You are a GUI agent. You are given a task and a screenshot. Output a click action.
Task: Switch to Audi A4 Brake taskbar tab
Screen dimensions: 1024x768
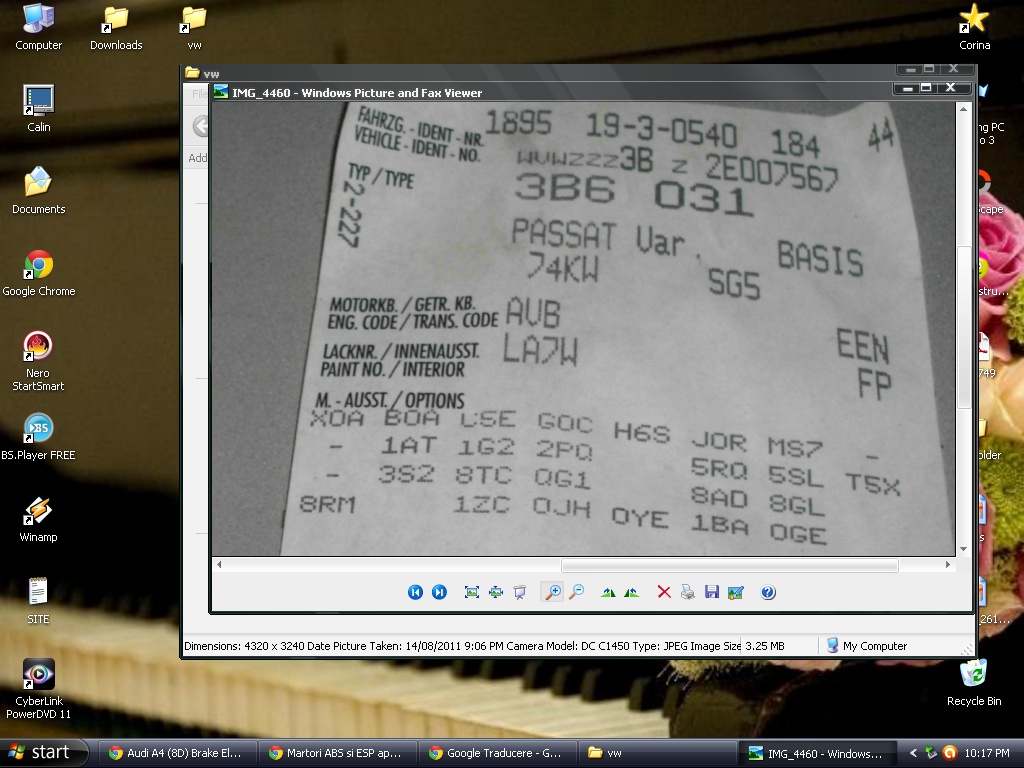[x=176, y=753]
